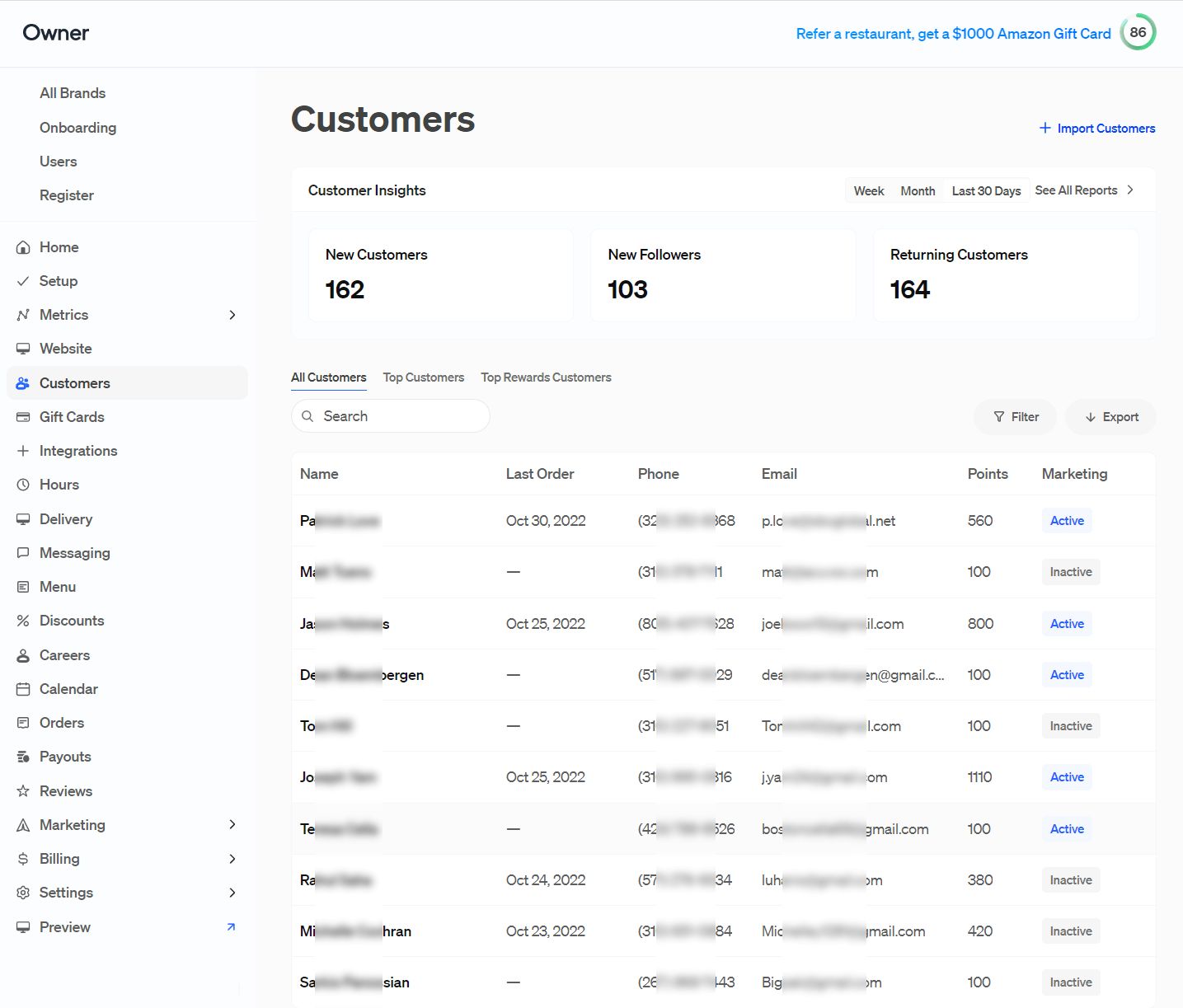The width and height of the screenshot is (1183, 1008).
Task: Switch to Top Customers tab
Action: click(424, 377)
